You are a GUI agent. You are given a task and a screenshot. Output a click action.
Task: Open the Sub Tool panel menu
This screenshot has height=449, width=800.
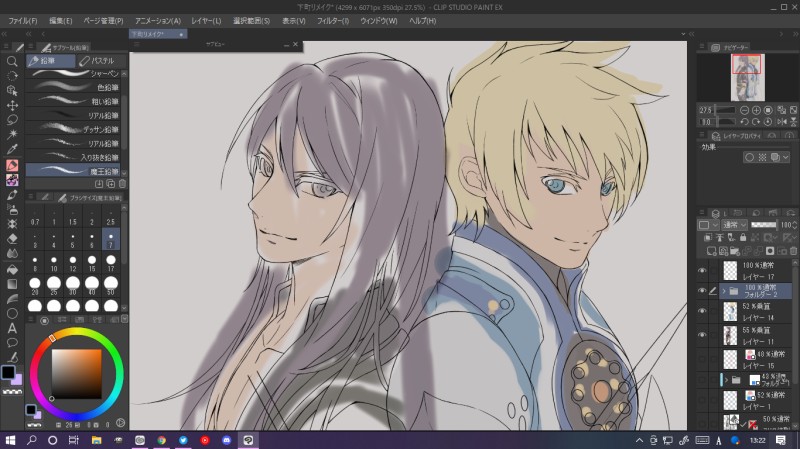tap(31, 47)
